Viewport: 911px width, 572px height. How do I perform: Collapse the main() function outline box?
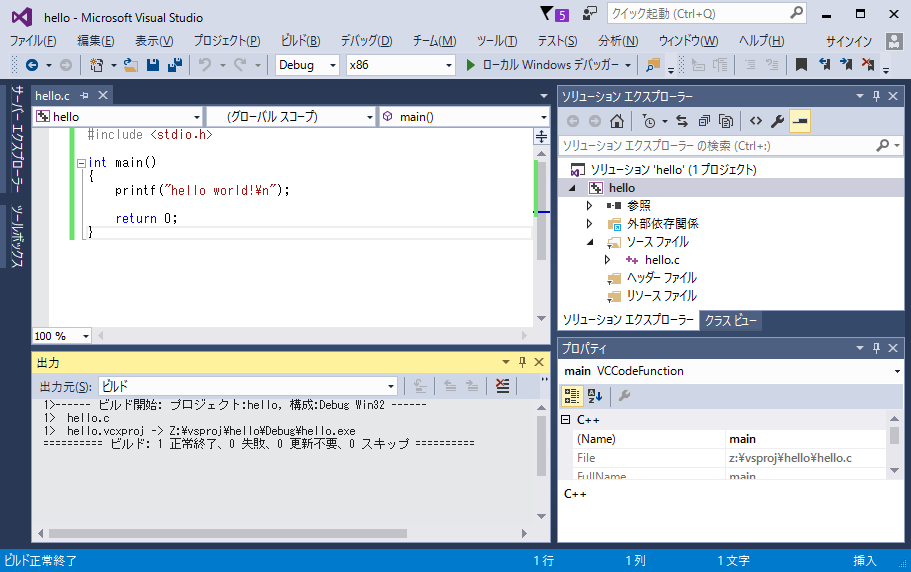point(81,163)
